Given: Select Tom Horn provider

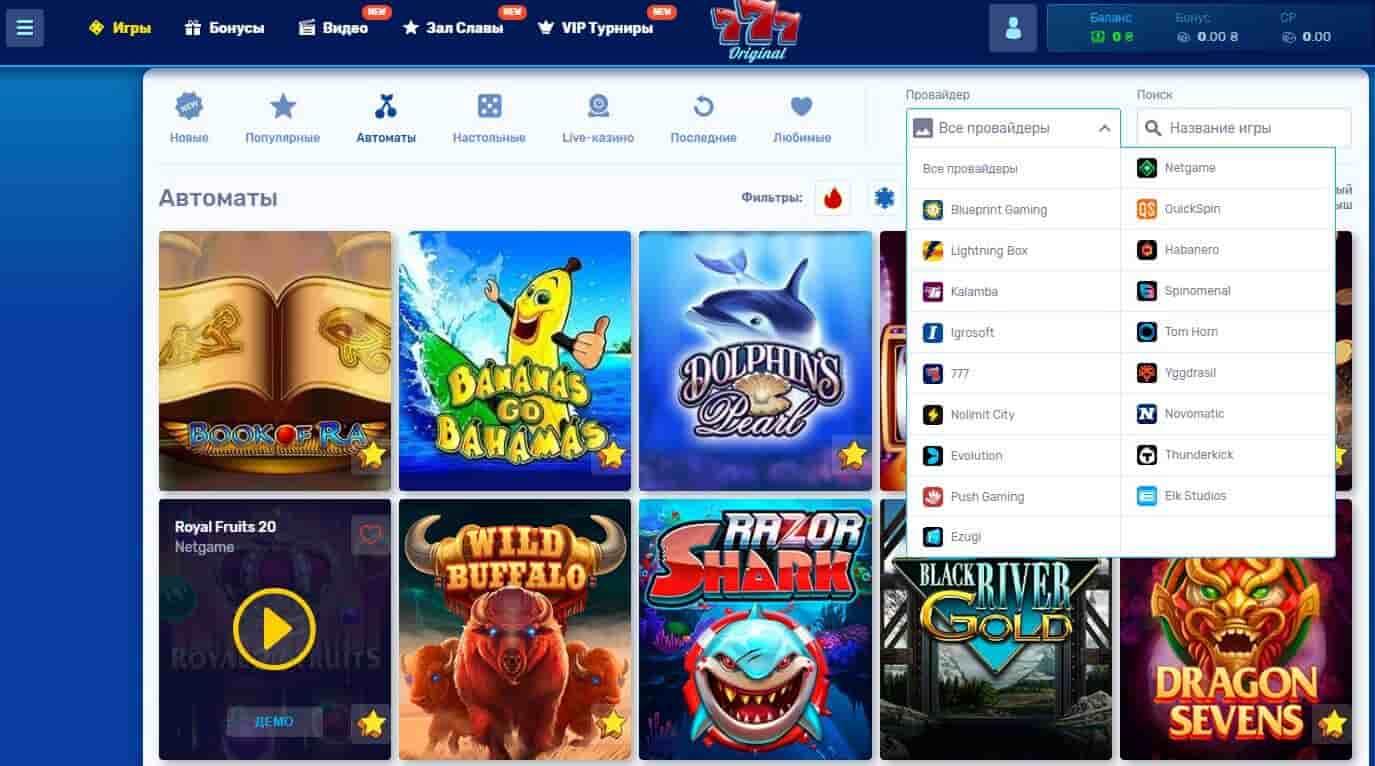Looking at the screenshot, I should (1228, 332).
